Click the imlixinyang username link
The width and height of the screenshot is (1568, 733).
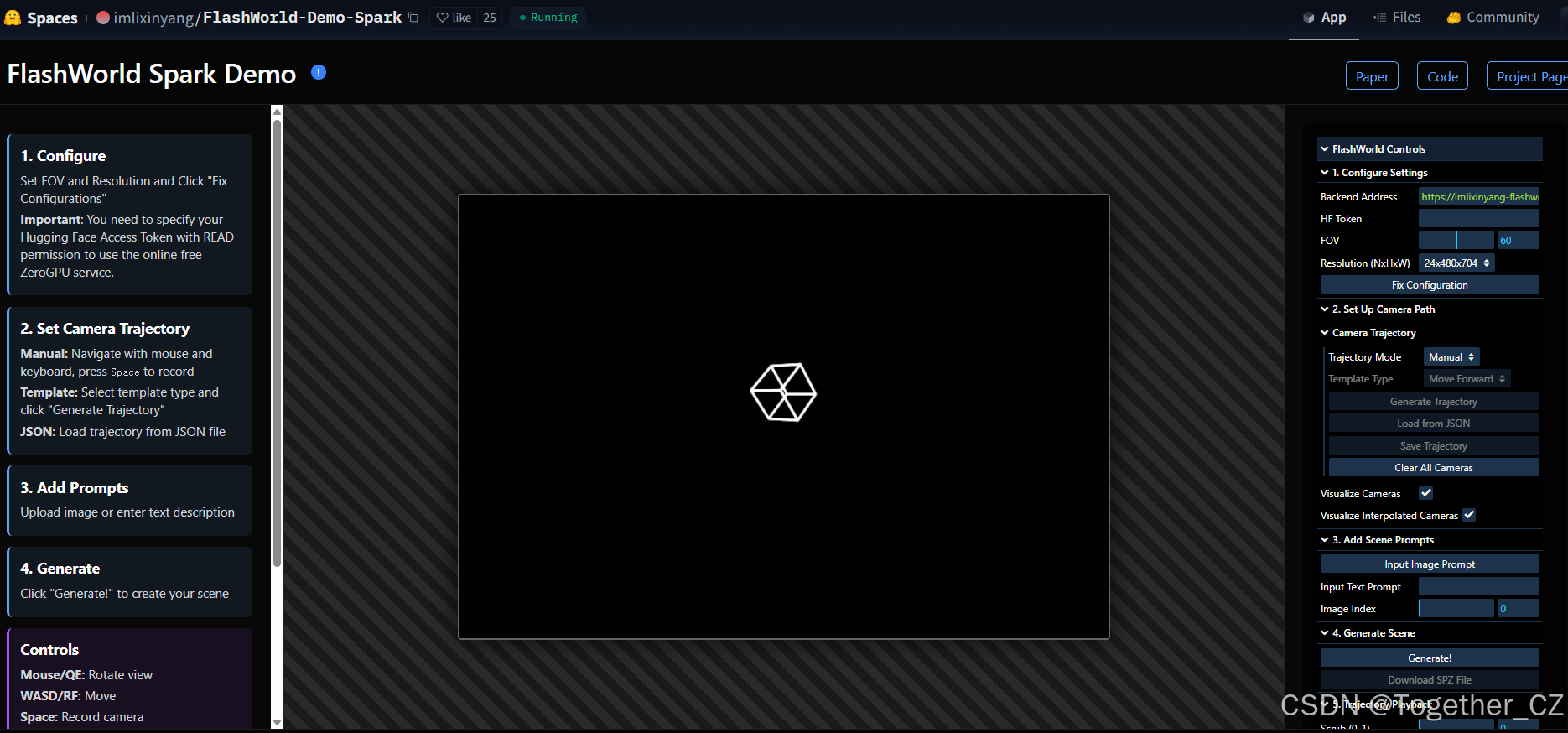[x=153, y=18]
